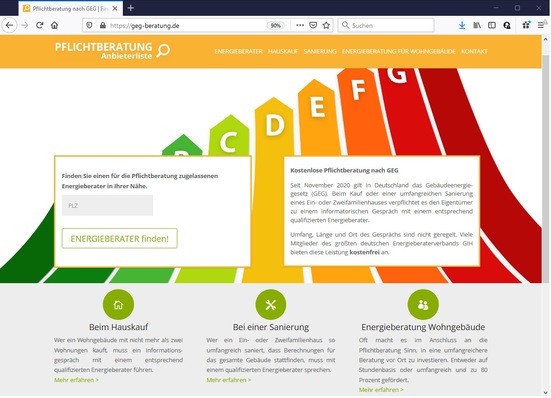Screen dimensions: 551x398
Task: Select SANIERUNG in site navigation
Action: pyautogui.click(x=320, y=51)
